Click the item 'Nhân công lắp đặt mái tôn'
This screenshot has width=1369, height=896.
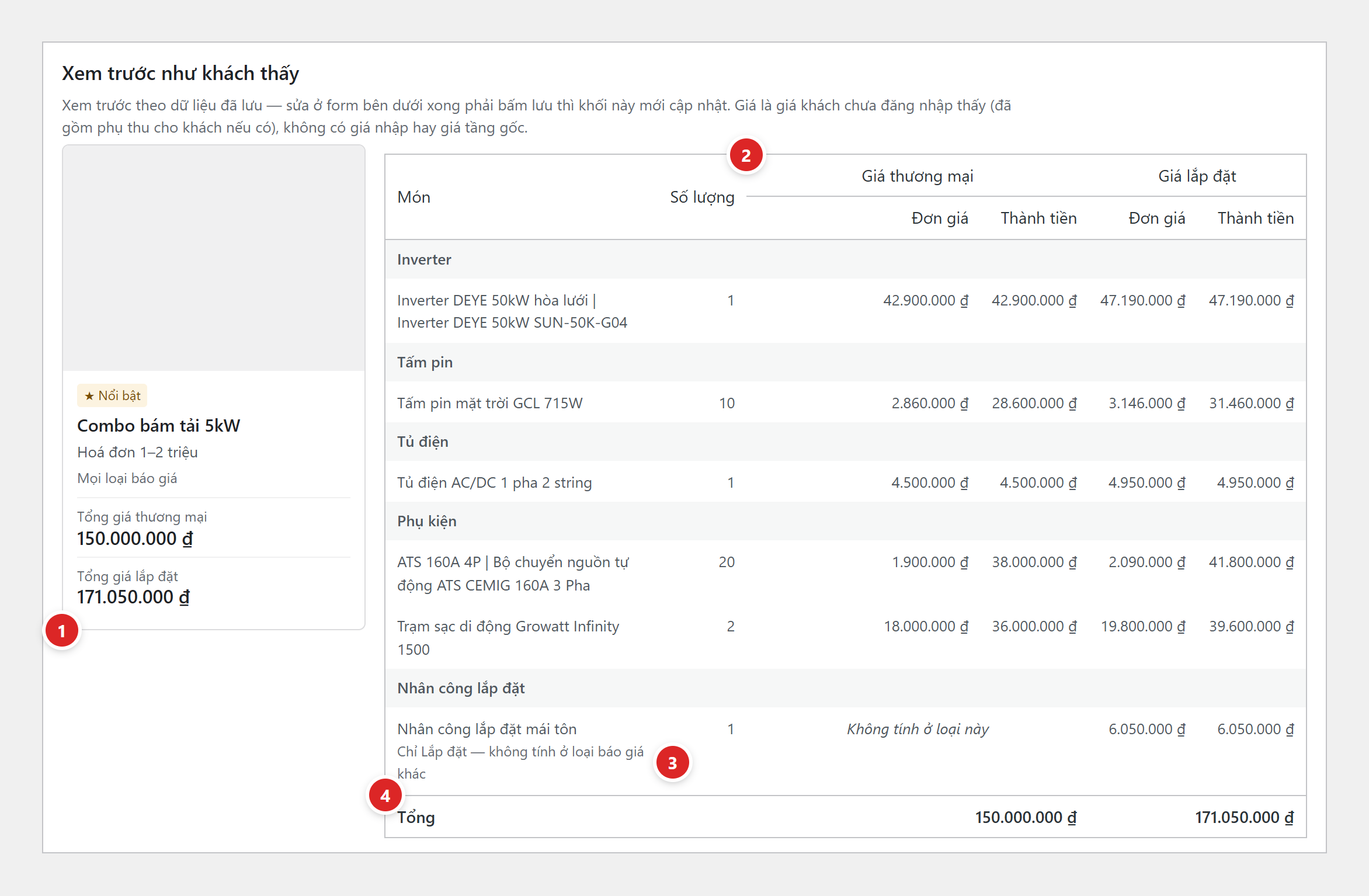coord(487,729)
